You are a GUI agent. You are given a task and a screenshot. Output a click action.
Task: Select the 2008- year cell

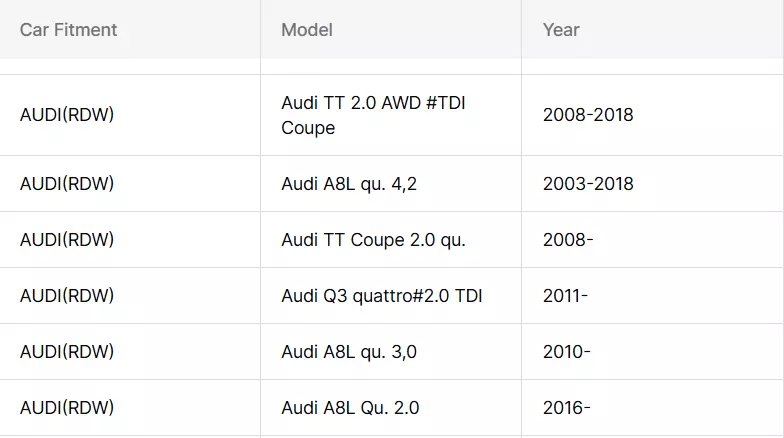click(568, 240)
